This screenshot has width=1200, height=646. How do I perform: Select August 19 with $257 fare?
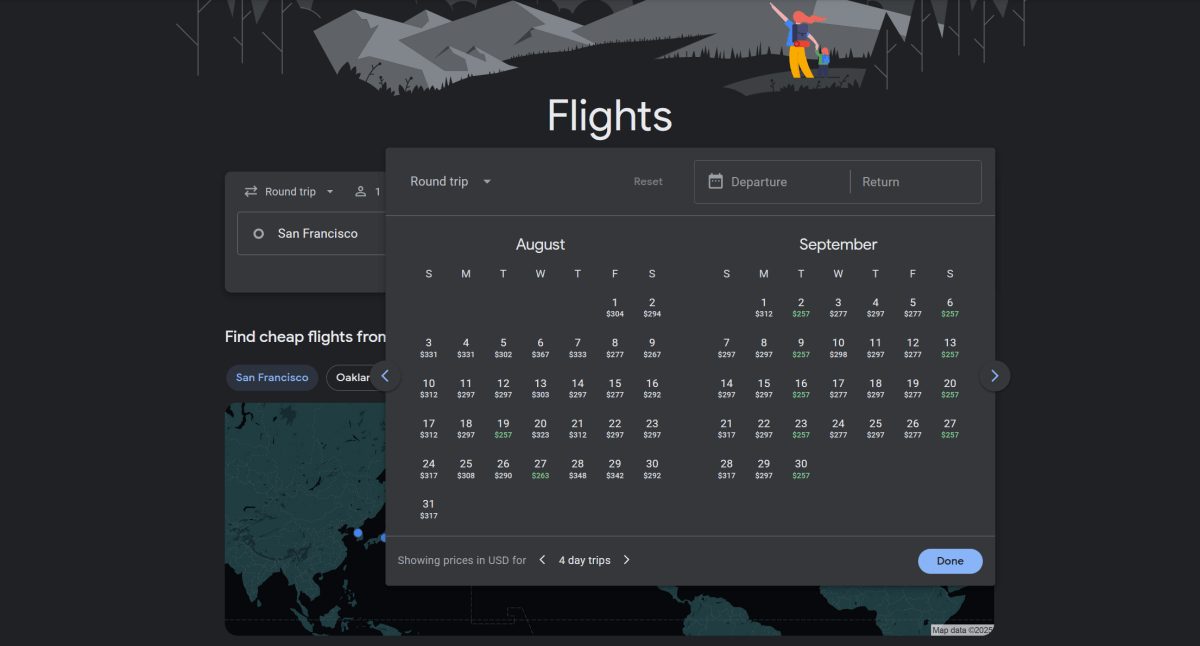pos(503,429)
